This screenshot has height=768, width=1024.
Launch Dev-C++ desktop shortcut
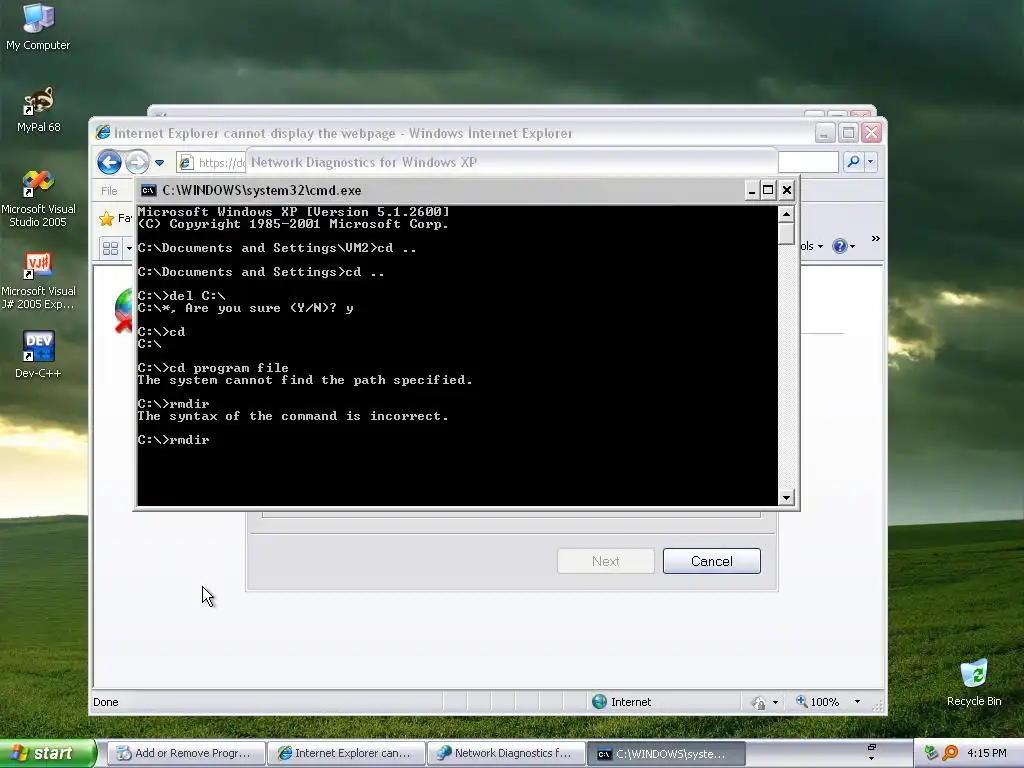click(x=38, y=354)
